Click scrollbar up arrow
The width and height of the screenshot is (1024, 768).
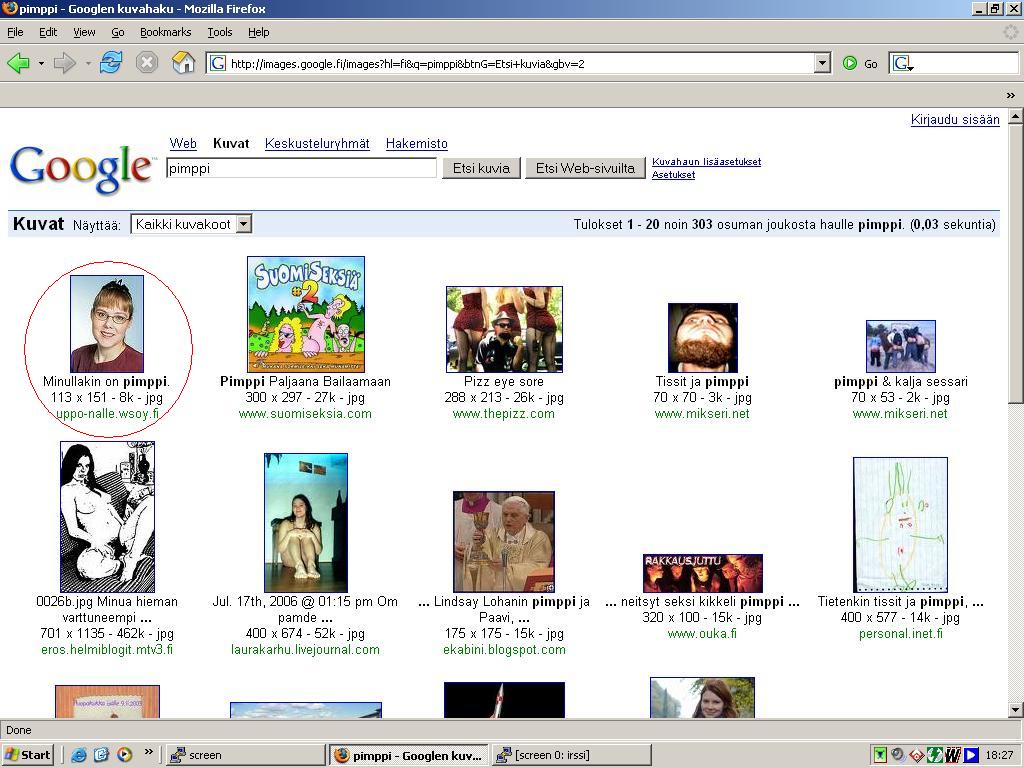click(x=1016, y=117)
